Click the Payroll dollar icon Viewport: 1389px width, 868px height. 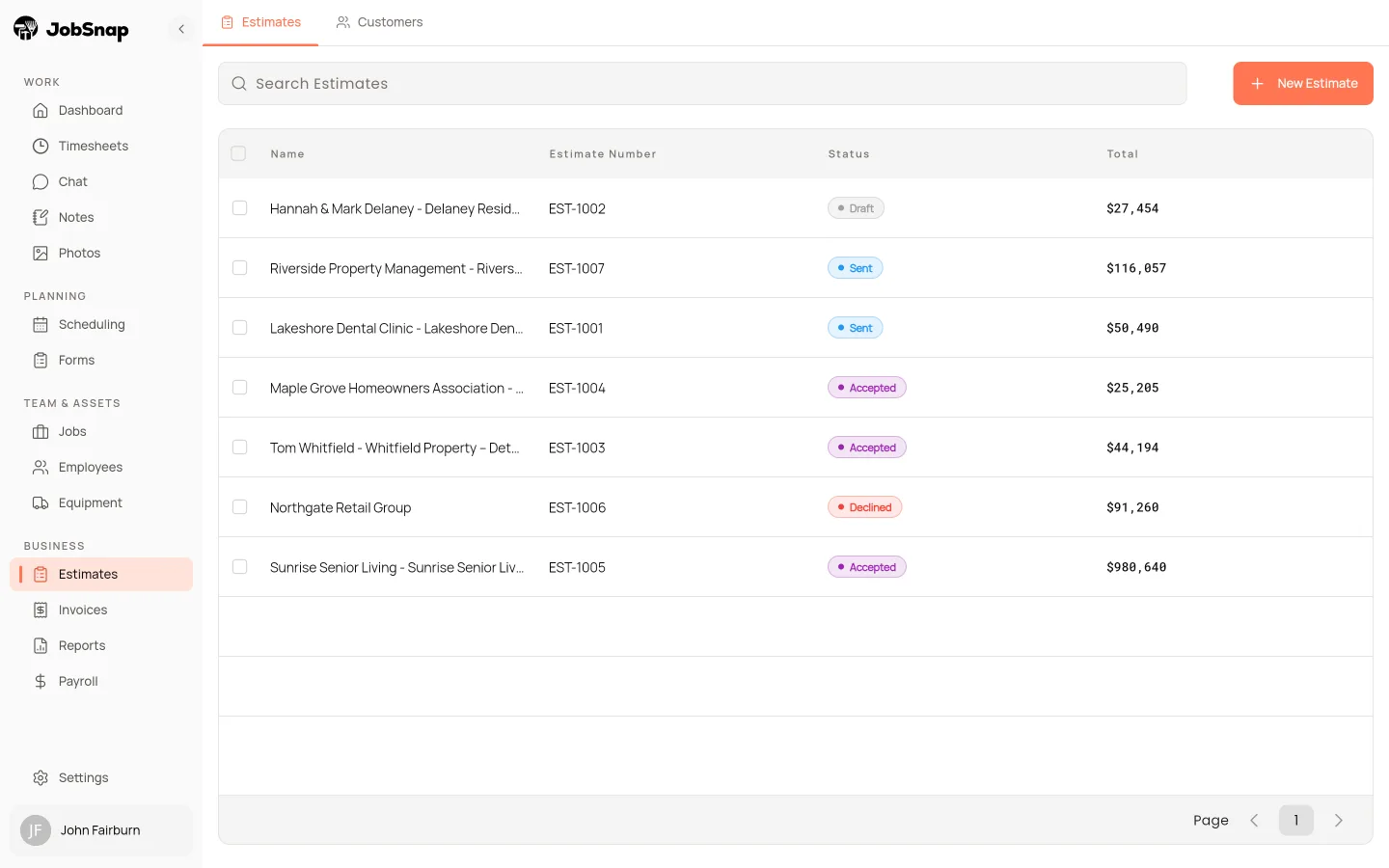coord(41,682)
